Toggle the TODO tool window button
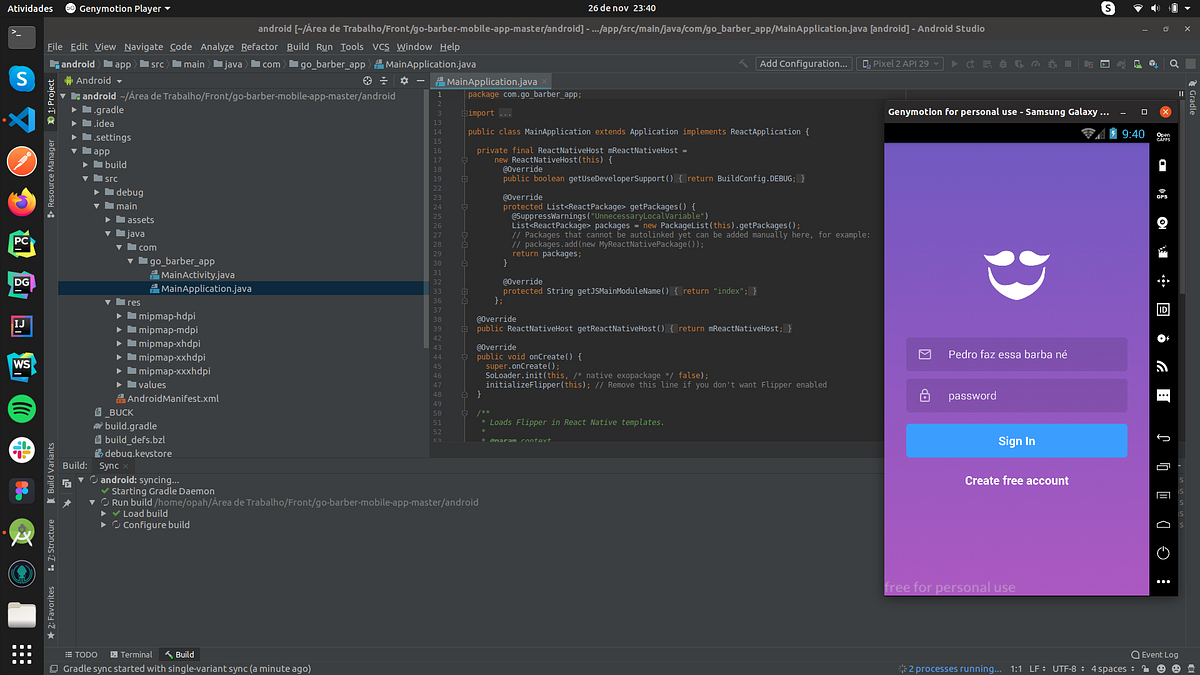The image size is (1200, 675). tap(80, 654)
